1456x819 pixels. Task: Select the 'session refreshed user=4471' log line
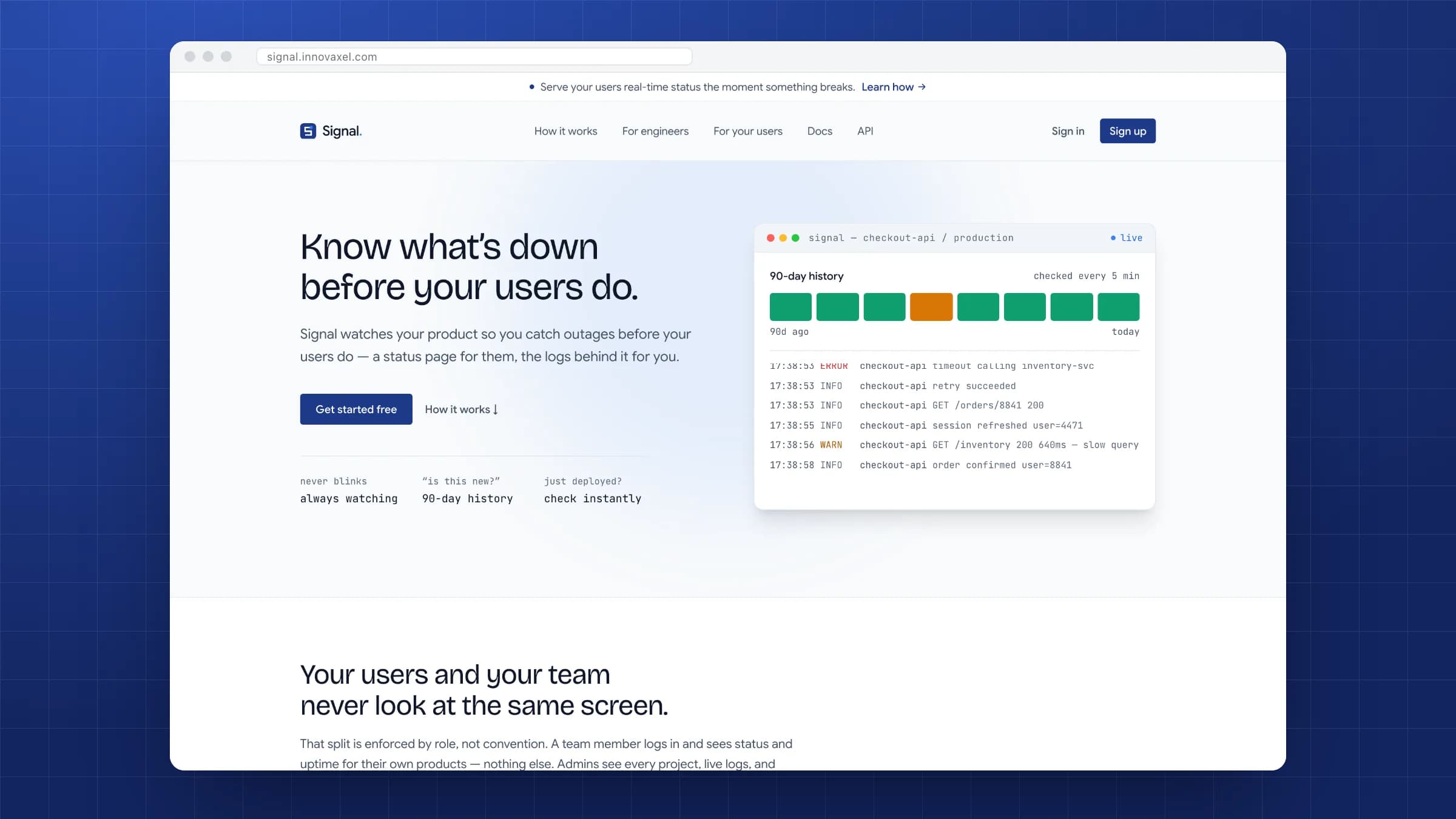[954, 425]
